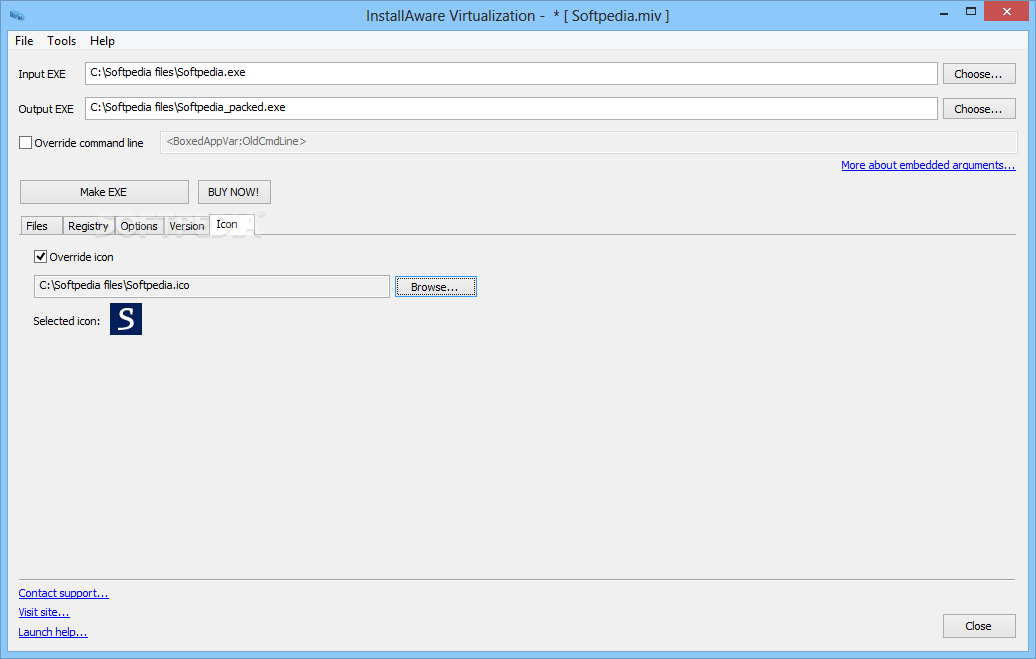Enable the Override command line checkbox
The image size is (1036, 659).
(26, 143)
